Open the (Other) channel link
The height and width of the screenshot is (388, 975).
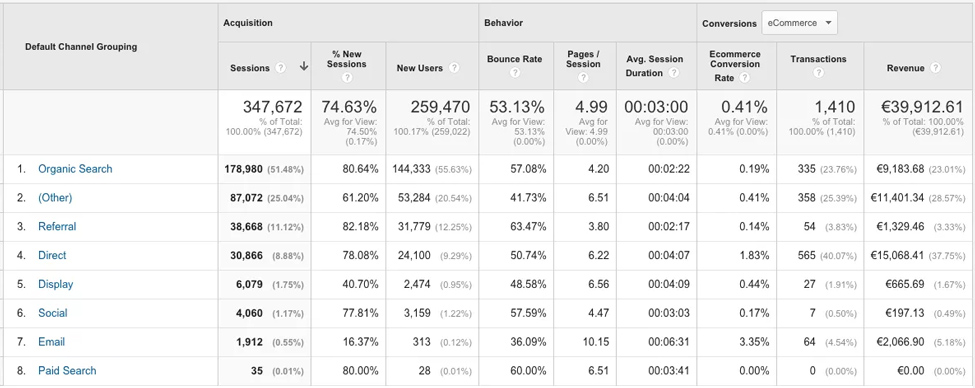click(x=55, y=198)
